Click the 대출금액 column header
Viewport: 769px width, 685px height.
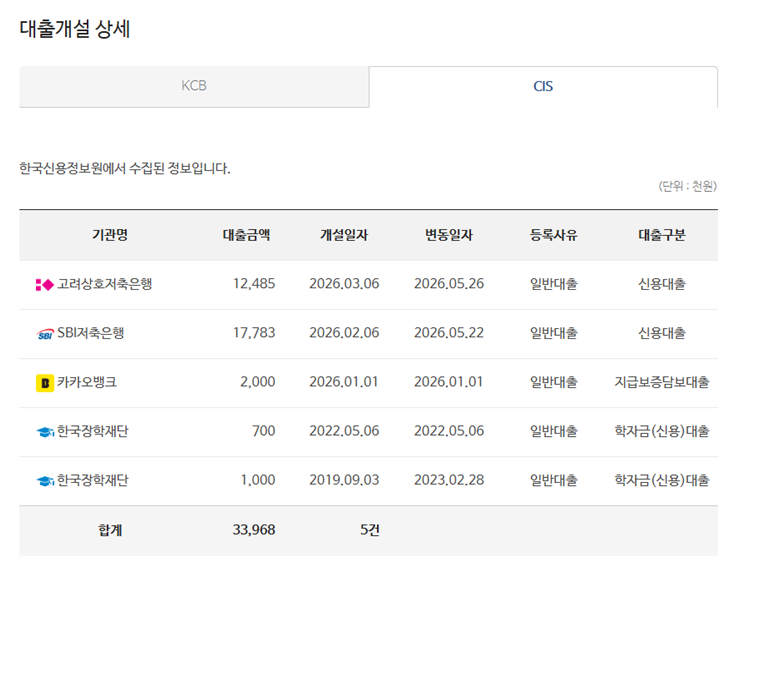click(246, 235)
